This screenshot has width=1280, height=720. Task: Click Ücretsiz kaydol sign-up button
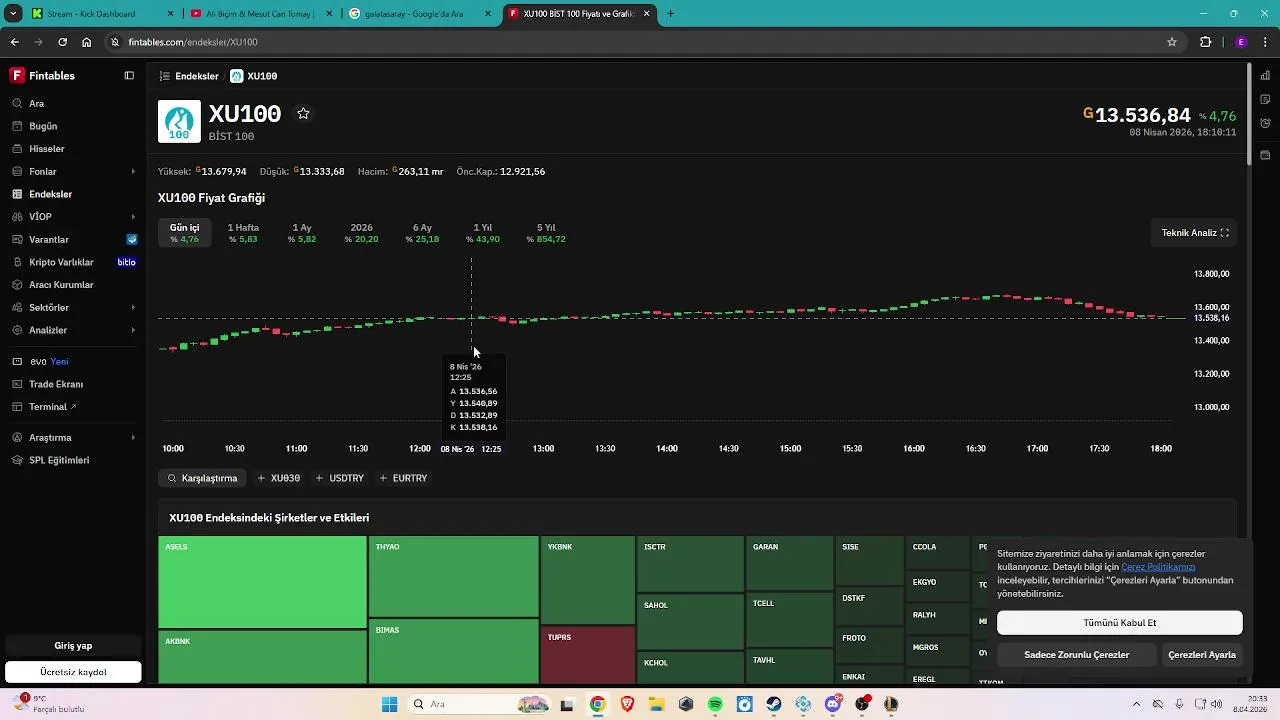point(73,672)
